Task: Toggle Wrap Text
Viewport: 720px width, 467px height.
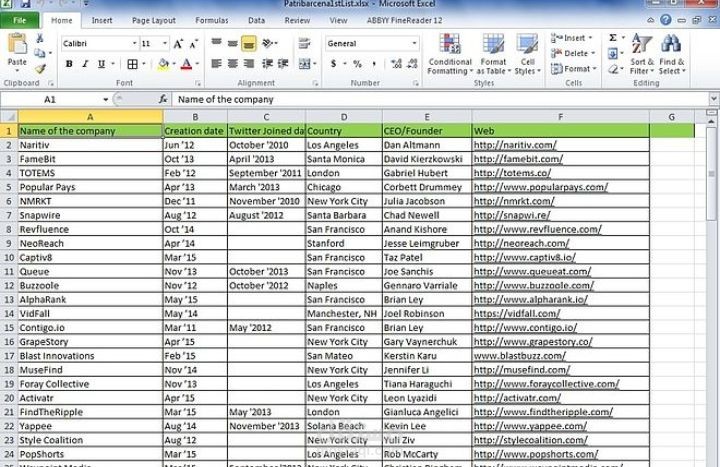Action: click(304, 43)
